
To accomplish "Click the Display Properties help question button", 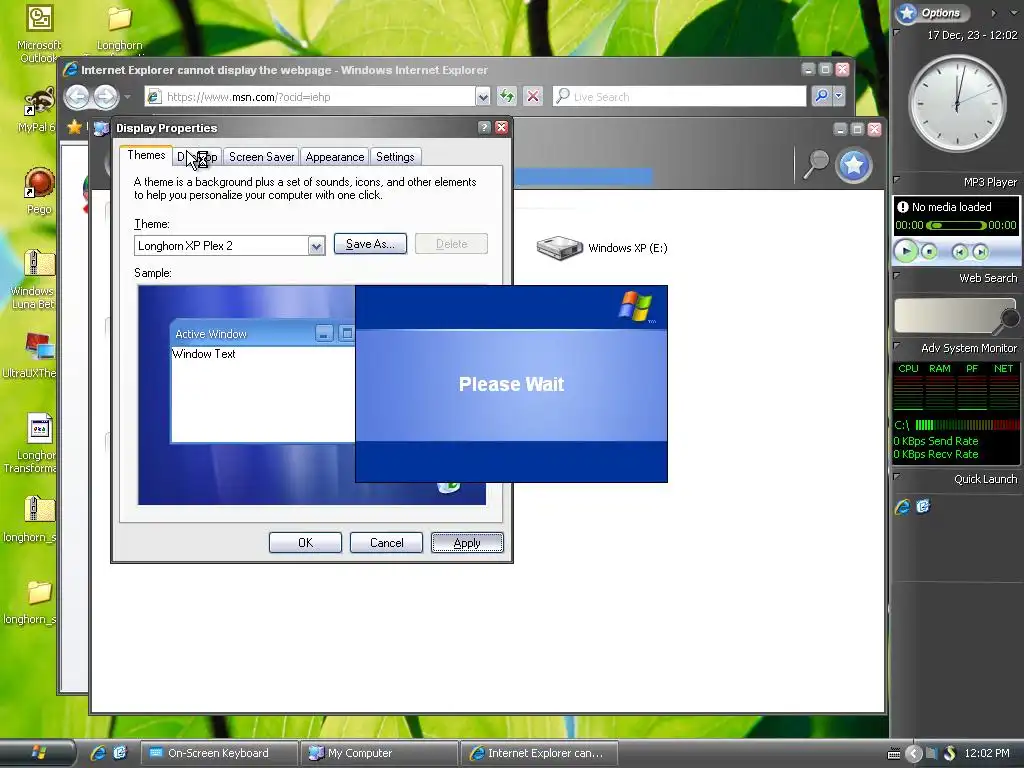I will tap(484, 127).
